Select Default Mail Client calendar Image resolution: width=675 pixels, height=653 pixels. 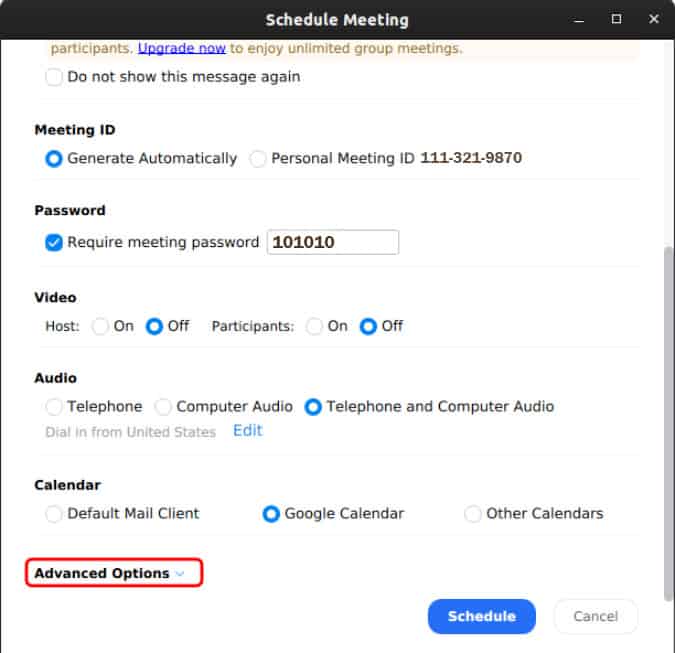[x=54, y=514]
